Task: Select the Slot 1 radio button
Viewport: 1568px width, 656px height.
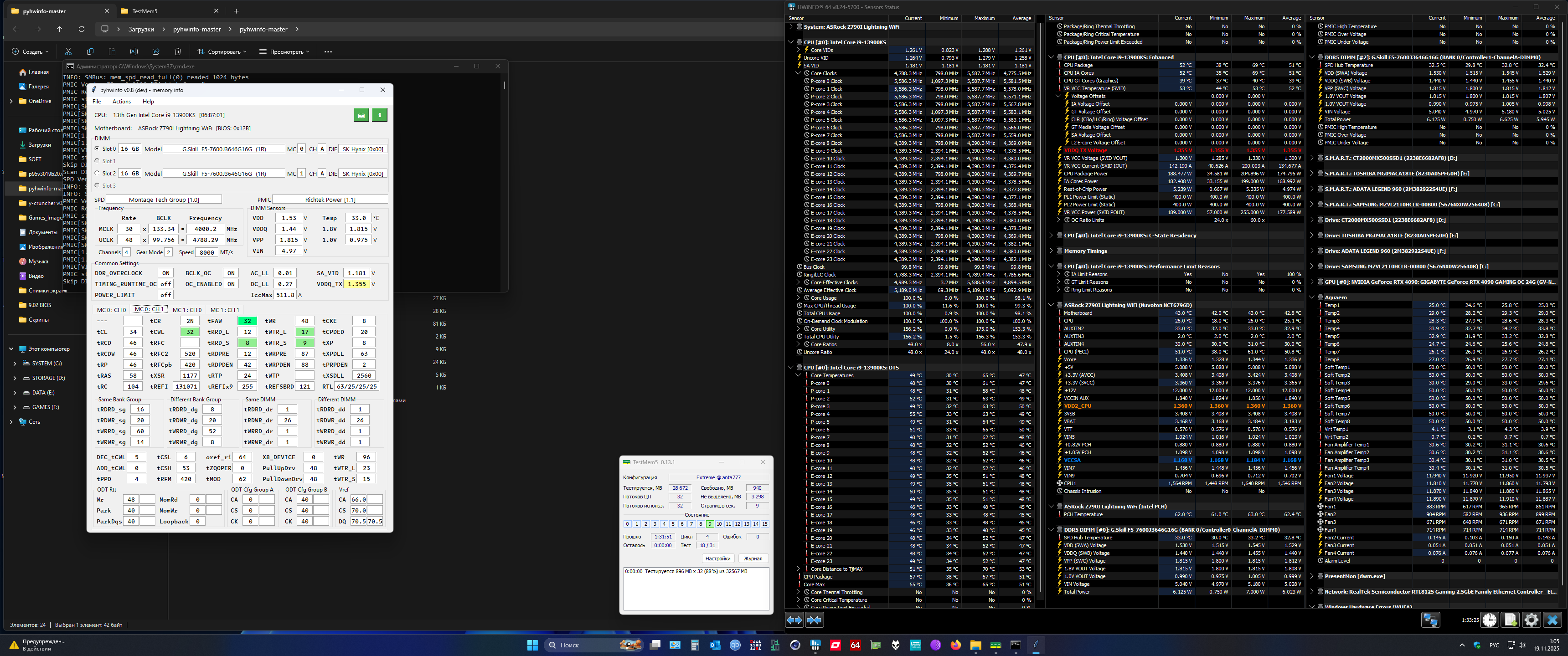Action: pos(98,161)
